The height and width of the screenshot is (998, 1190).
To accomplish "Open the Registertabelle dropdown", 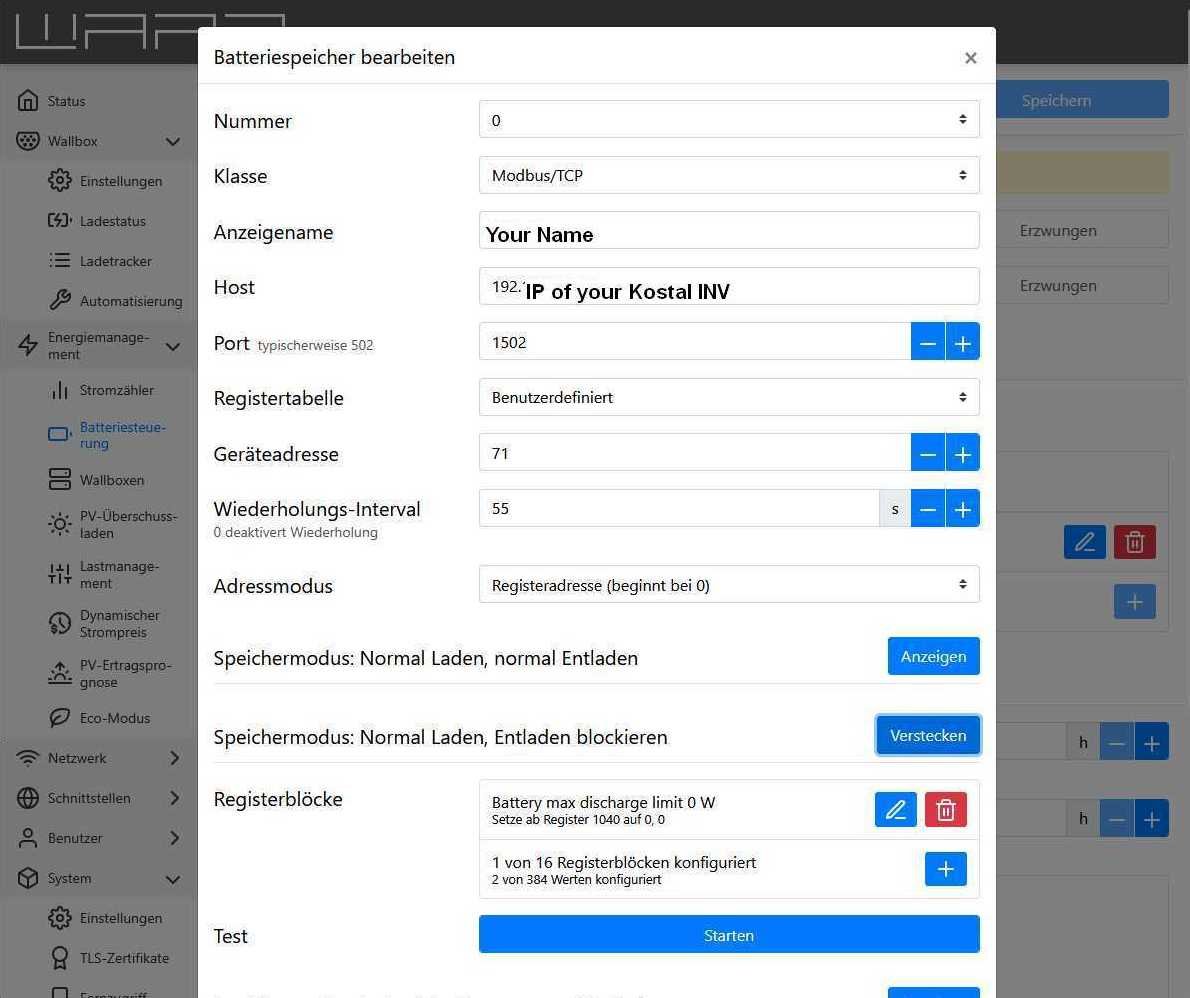I will click(728, 397).
